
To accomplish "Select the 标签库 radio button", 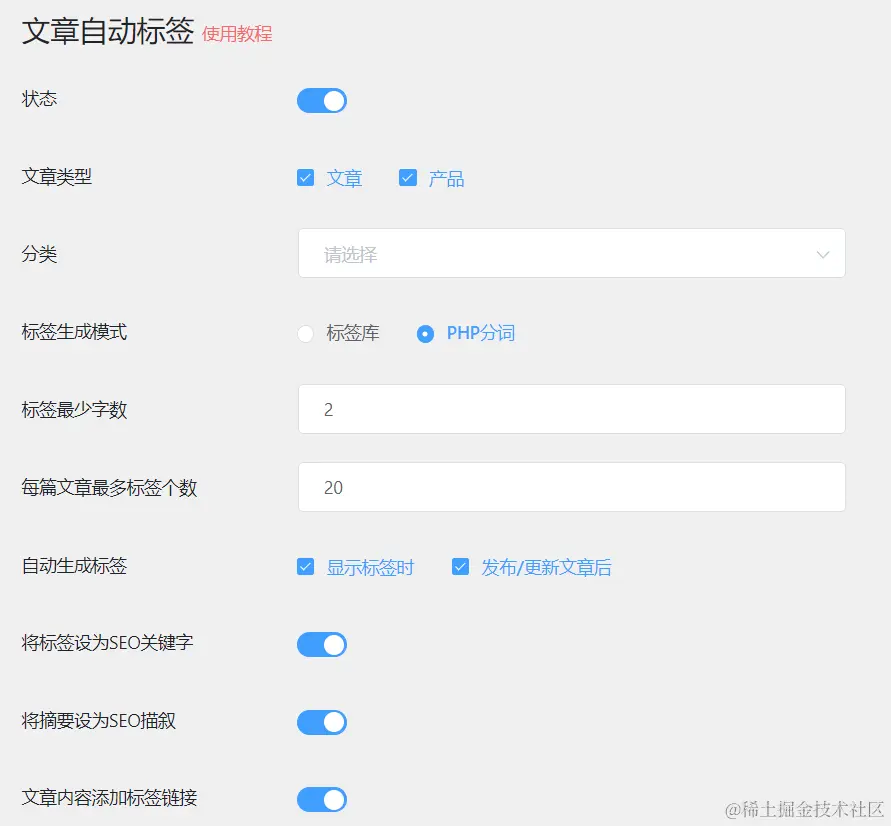I will coord(305,333).
